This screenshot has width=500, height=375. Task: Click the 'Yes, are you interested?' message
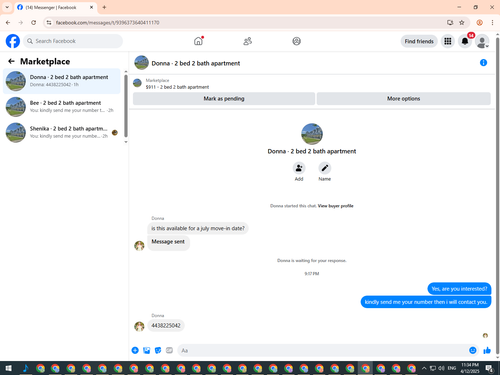tap(459, 289)
